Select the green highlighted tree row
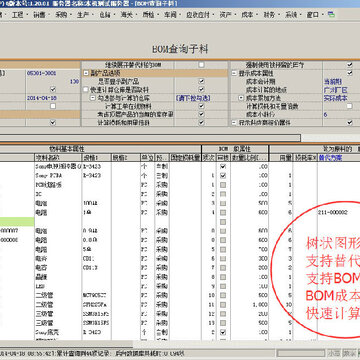This screenshot has width=360, height=360. coord(17,221)
